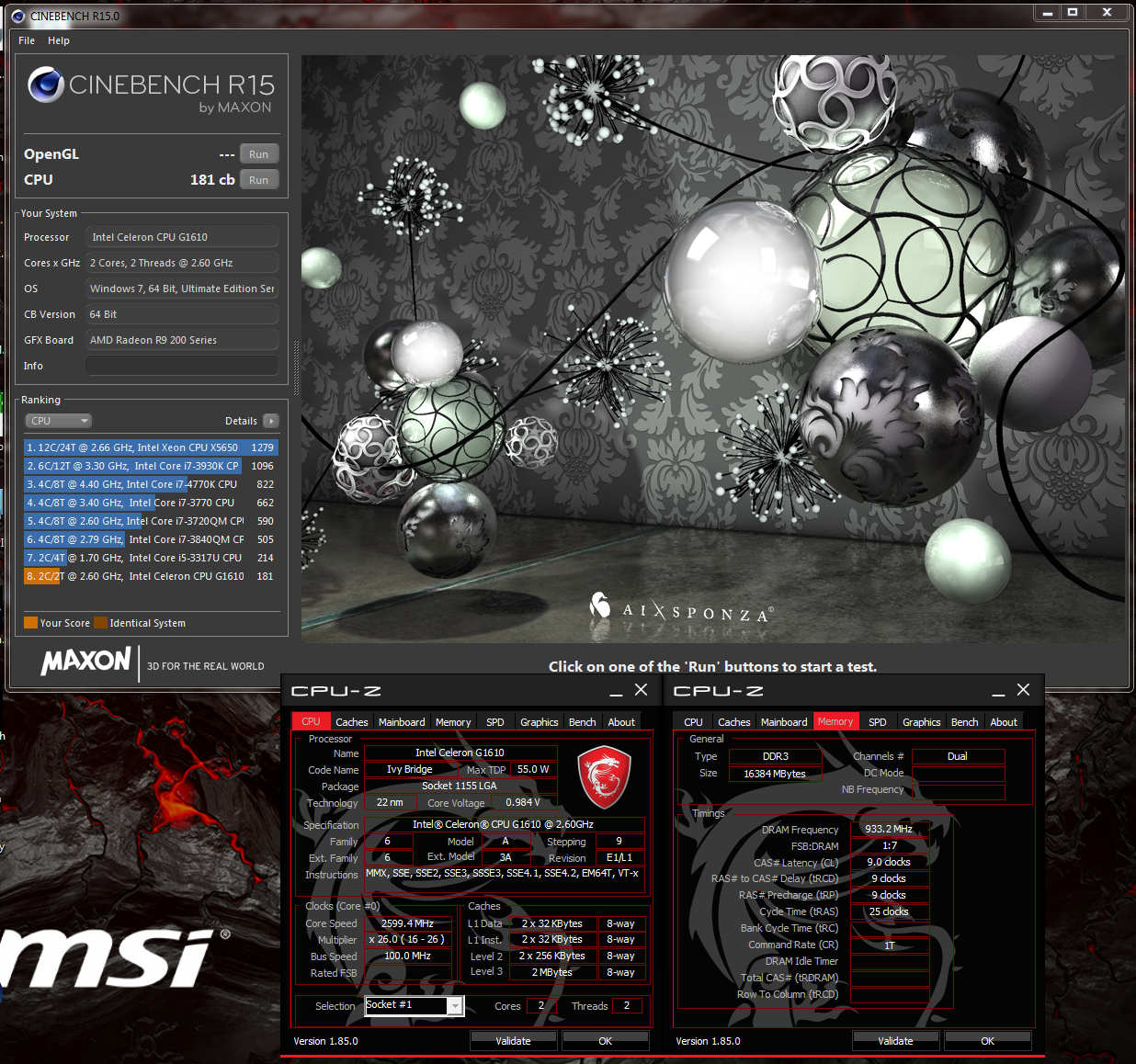Open Graphics tab in right CPU-Z window
Image resolution: width=1136 pixels, height=1064 pixels.
point(921,722)
